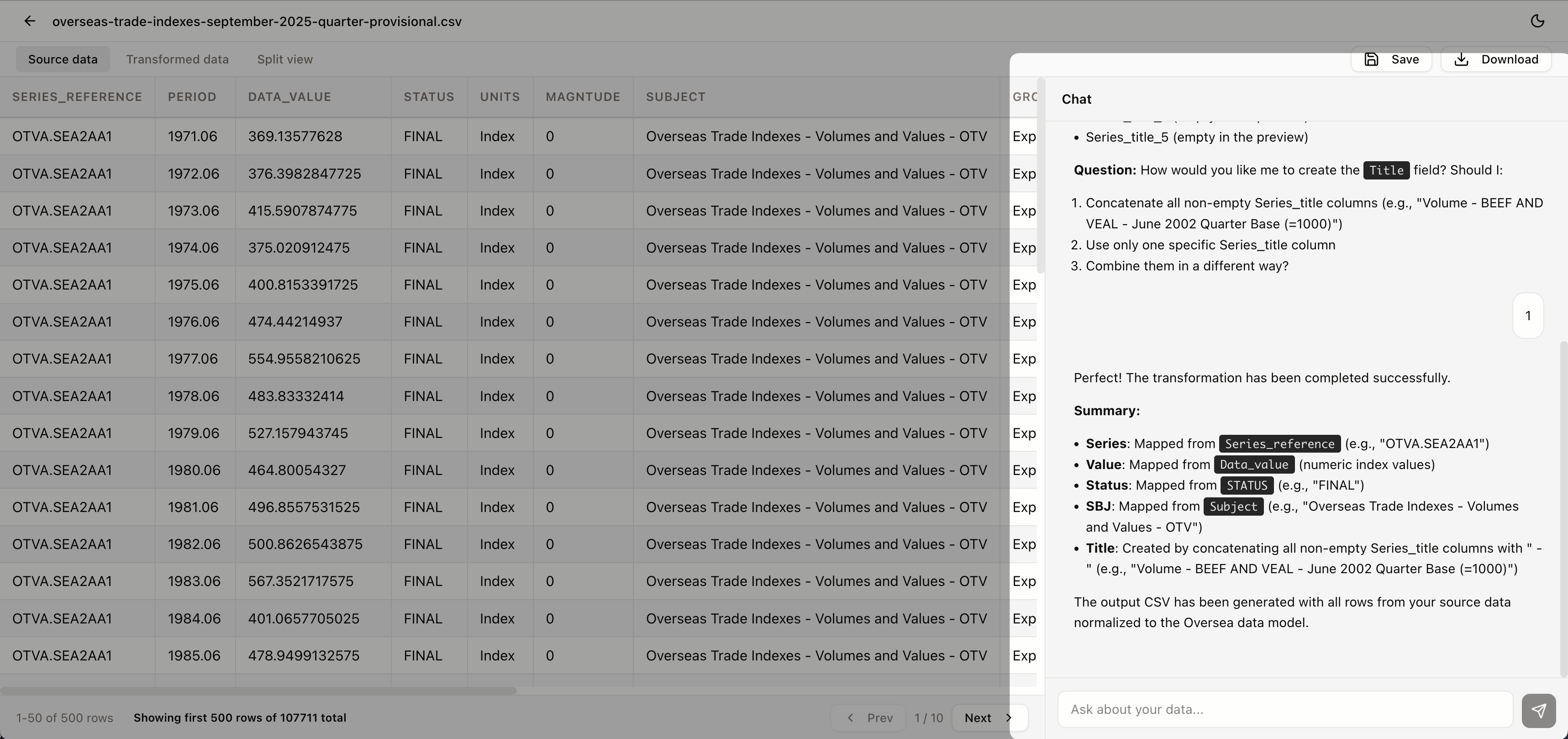Viewport: 1568px width, 739px height.
Task: Click the back arrow icon
Action: (29, 21)
